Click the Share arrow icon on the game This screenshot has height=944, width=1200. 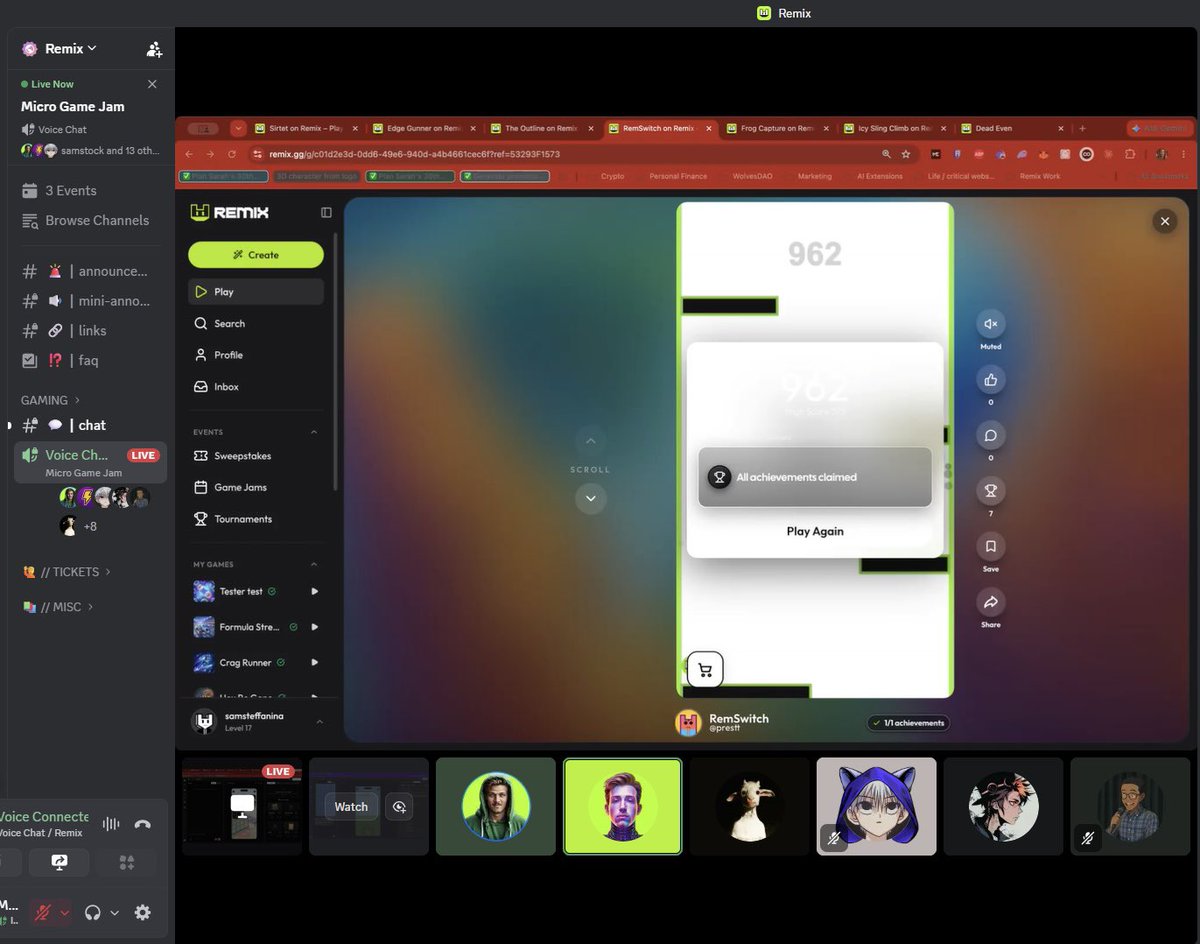pyautogui.click(x=990, y=602)
